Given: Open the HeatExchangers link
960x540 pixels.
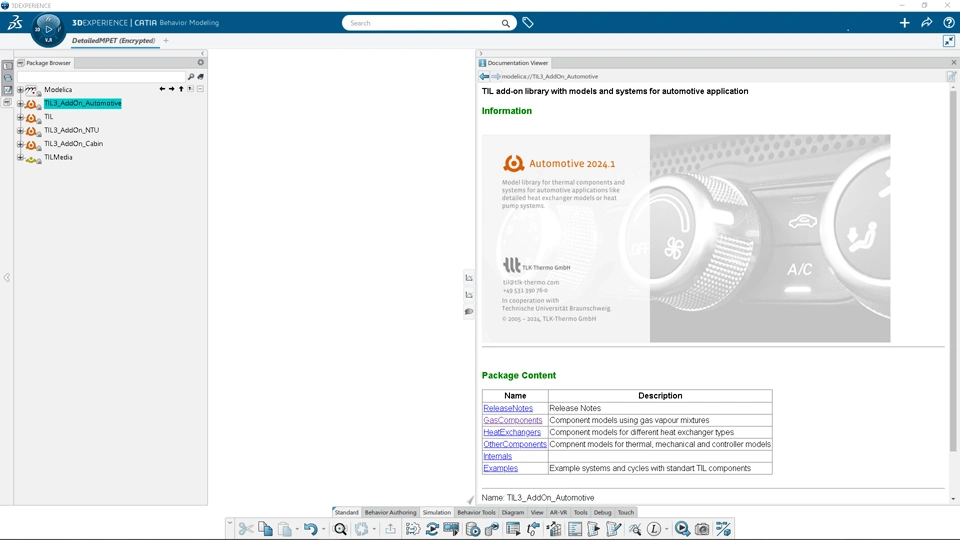Looking at the screenshot, I should (512, 432).
